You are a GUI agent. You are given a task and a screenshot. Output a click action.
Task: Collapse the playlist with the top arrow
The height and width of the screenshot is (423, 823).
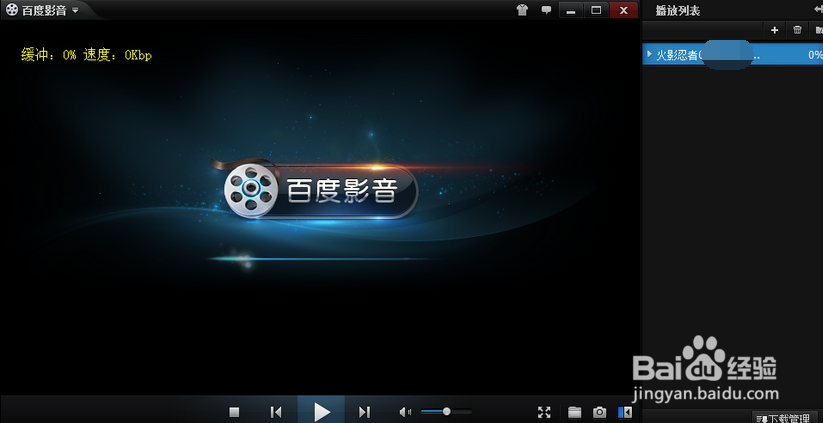818,9
